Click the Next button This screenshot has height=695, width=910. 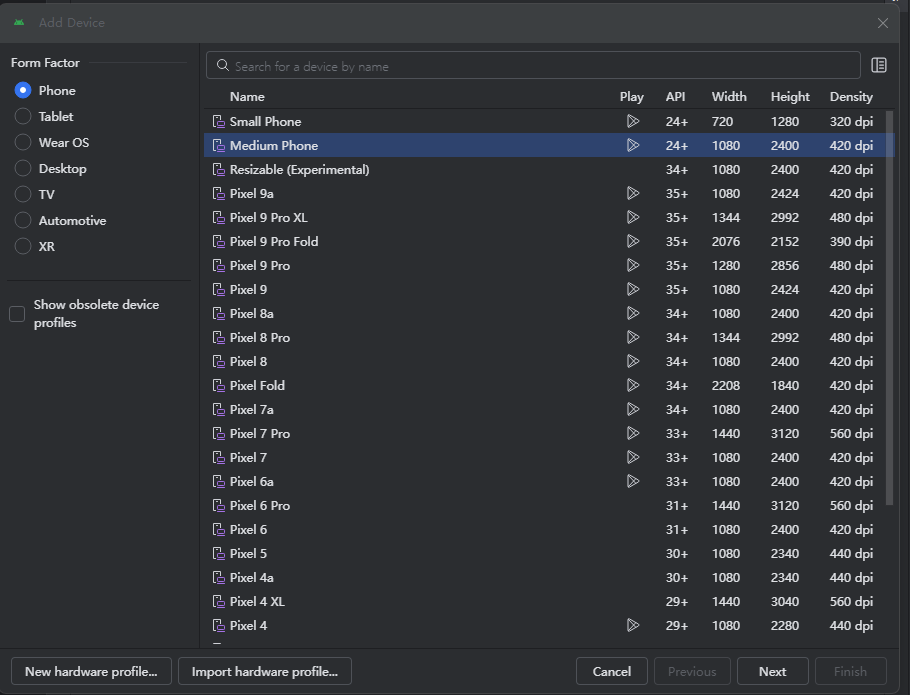coord(772,671)
